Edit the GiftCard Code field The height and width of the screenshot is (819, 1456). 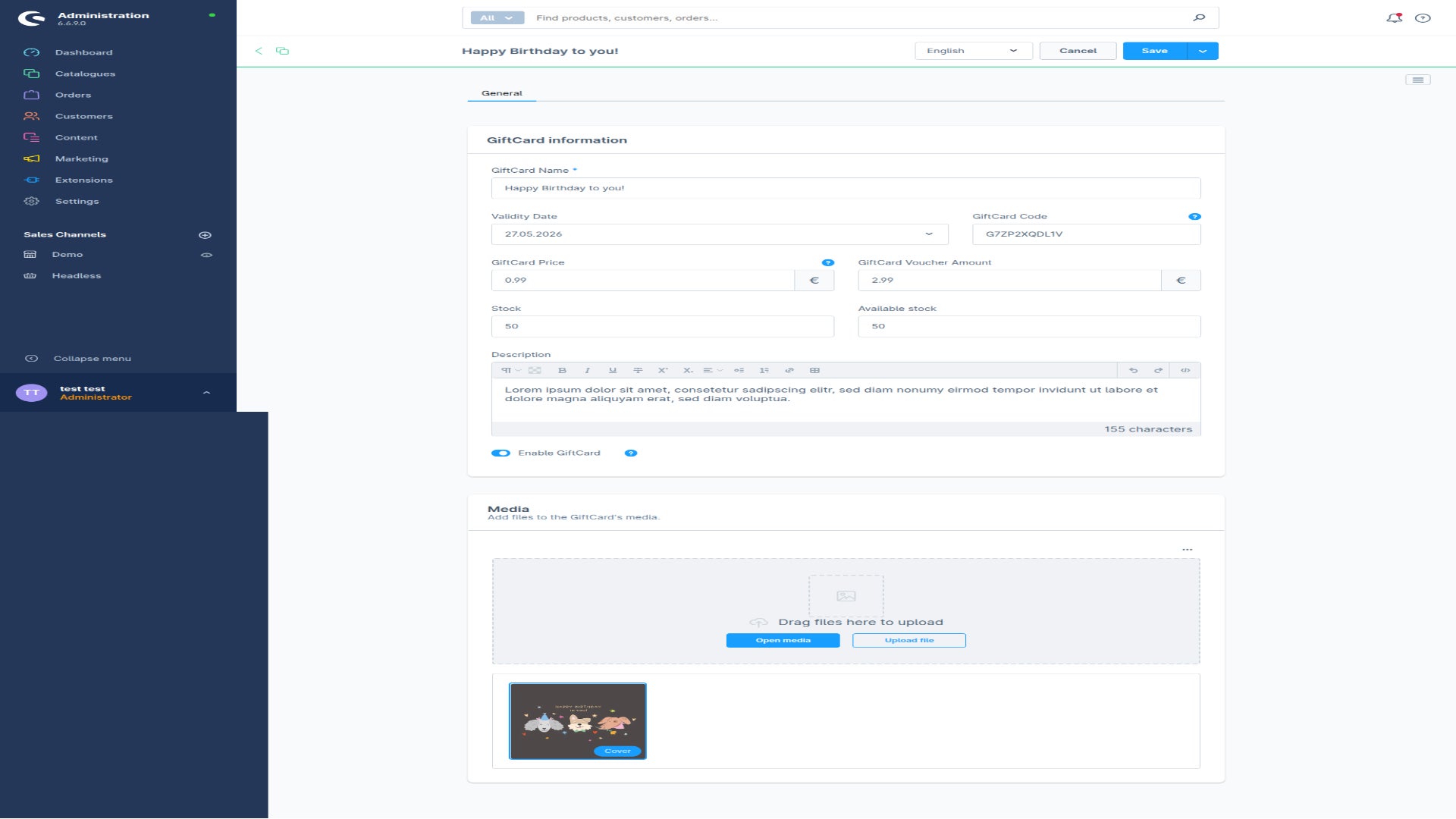pyautogui.click(x=1086, y=234)
